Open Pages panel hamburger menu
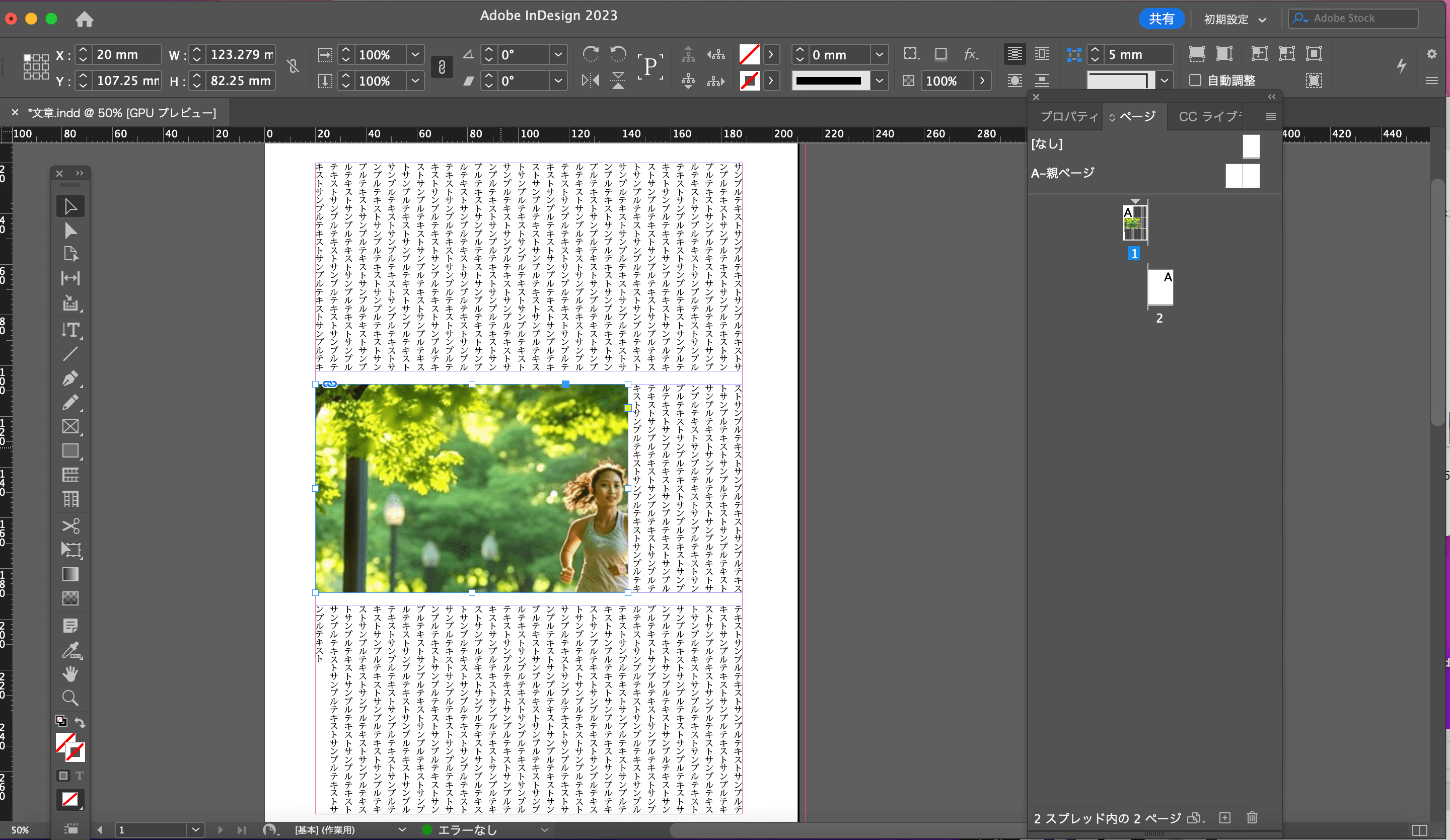1450x840 pixels. (1270, 117)
